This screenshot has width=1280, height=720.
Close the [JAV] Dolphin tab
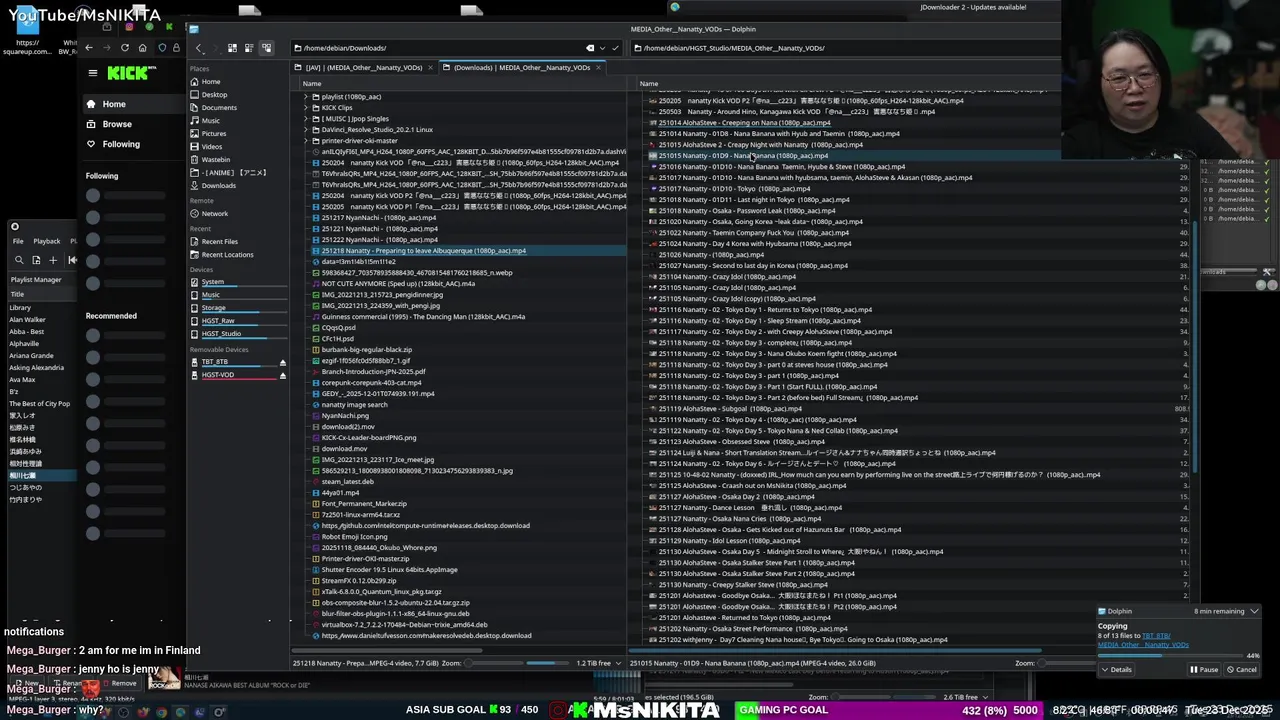coord(431,68)
